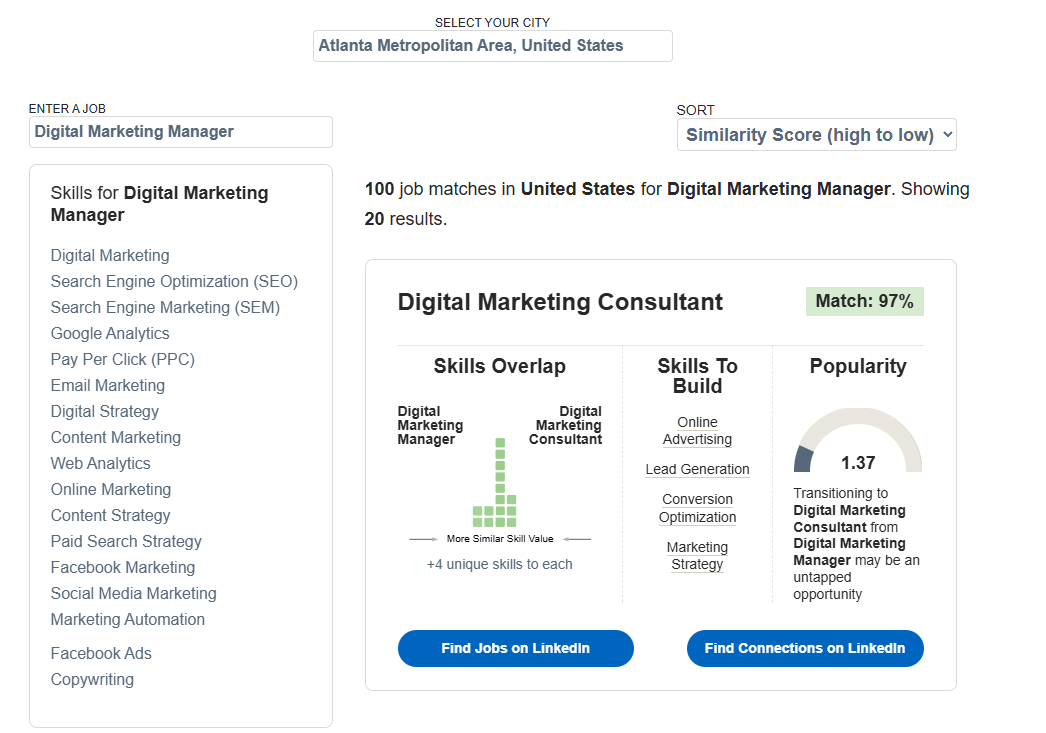1046x733 pixels.
Task: Select Digital Marketing from the skills list
Action: tap(110, 255)
